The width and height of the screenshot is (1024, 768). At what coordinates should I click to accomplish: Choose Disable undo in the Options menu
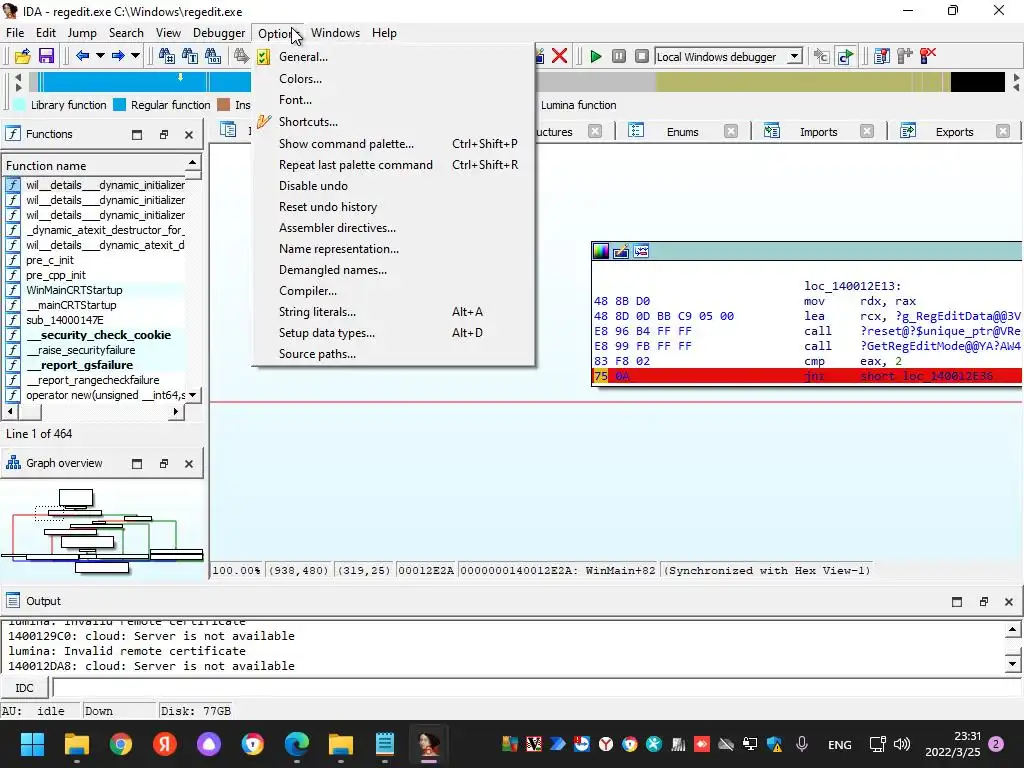(x=393, y=185)
